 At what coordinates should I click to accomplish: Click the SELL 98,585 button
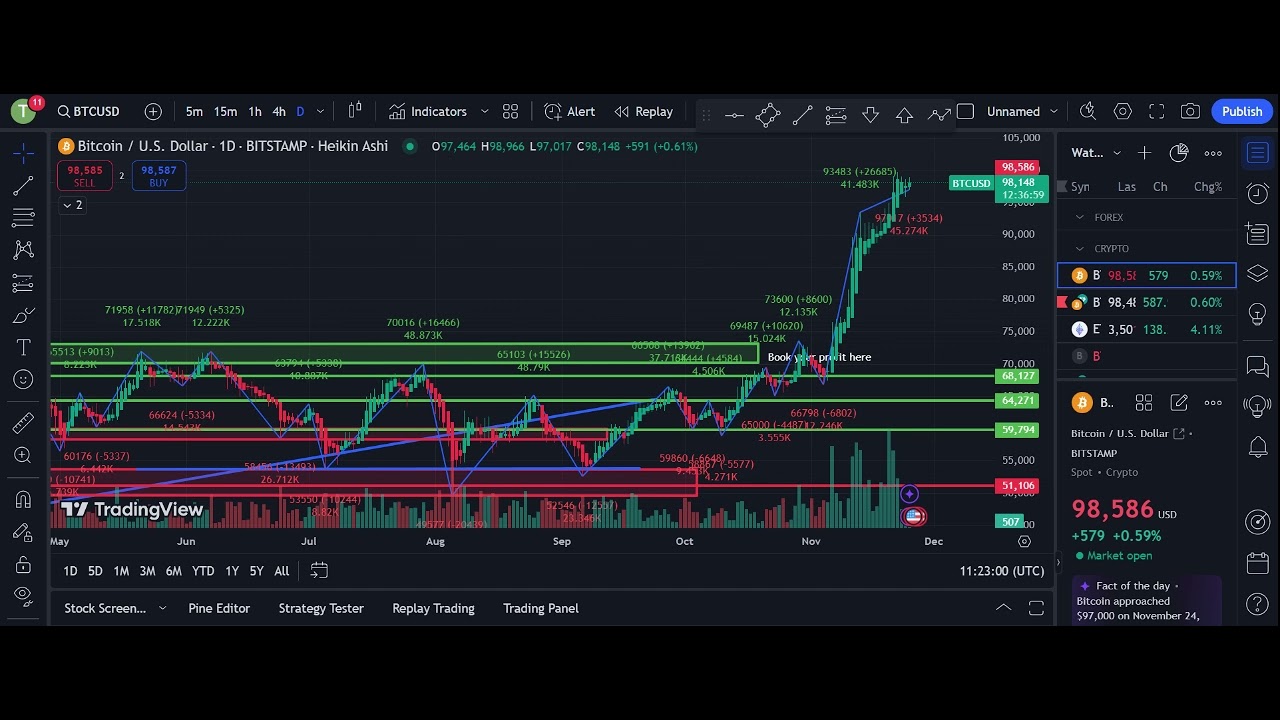tap(85, 176)
